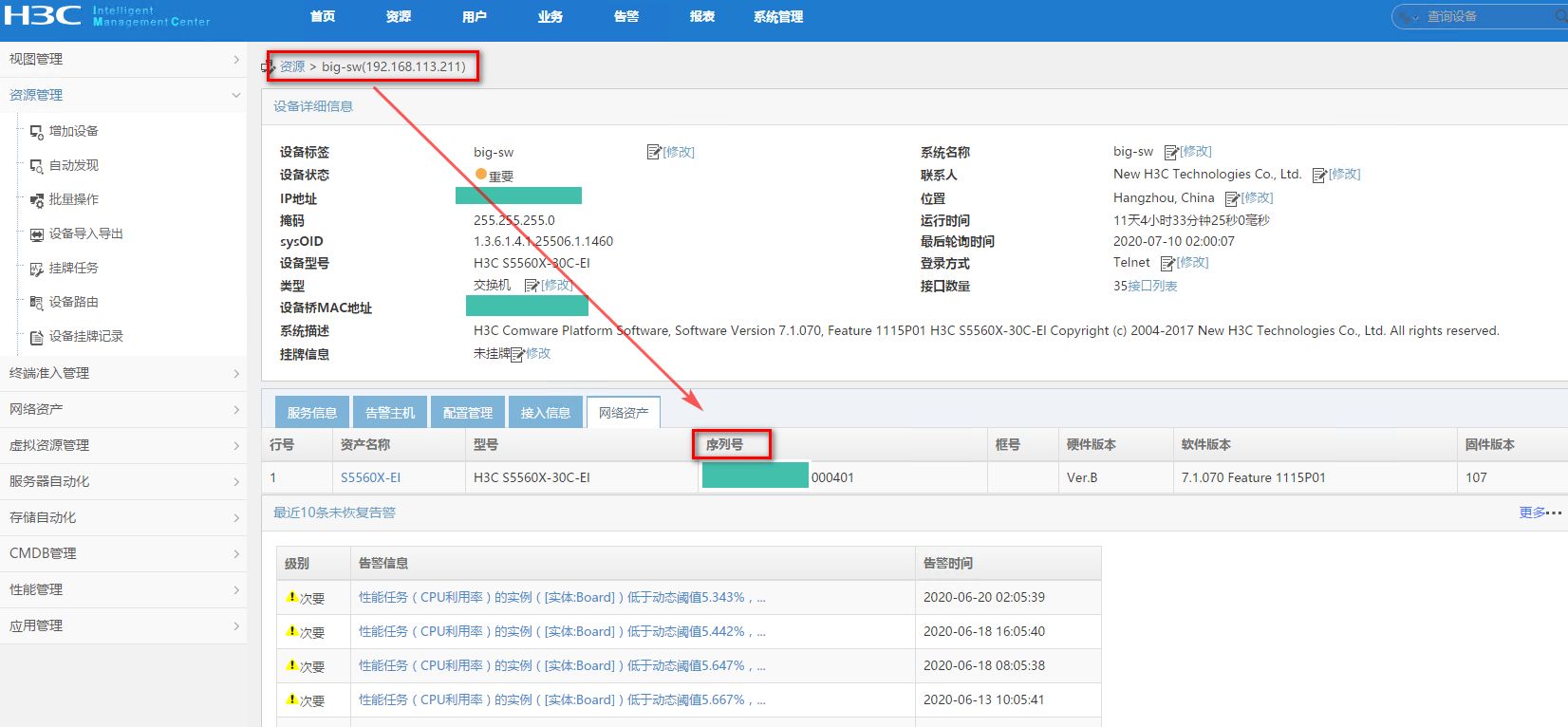The width and height of the screenshot is (1568, 727).
Task: Click the 修改 link next to 未挂牌
Action: click(x=538, y=353)
